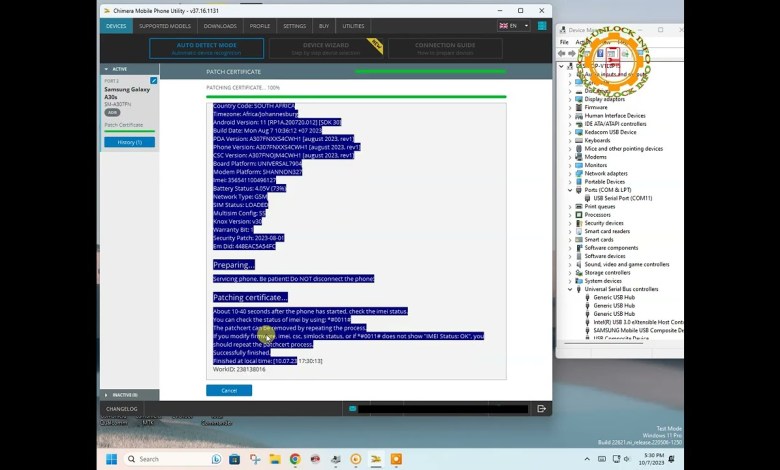Click the edit pencil icon on Samsung Galaxy A30s card

154,80
